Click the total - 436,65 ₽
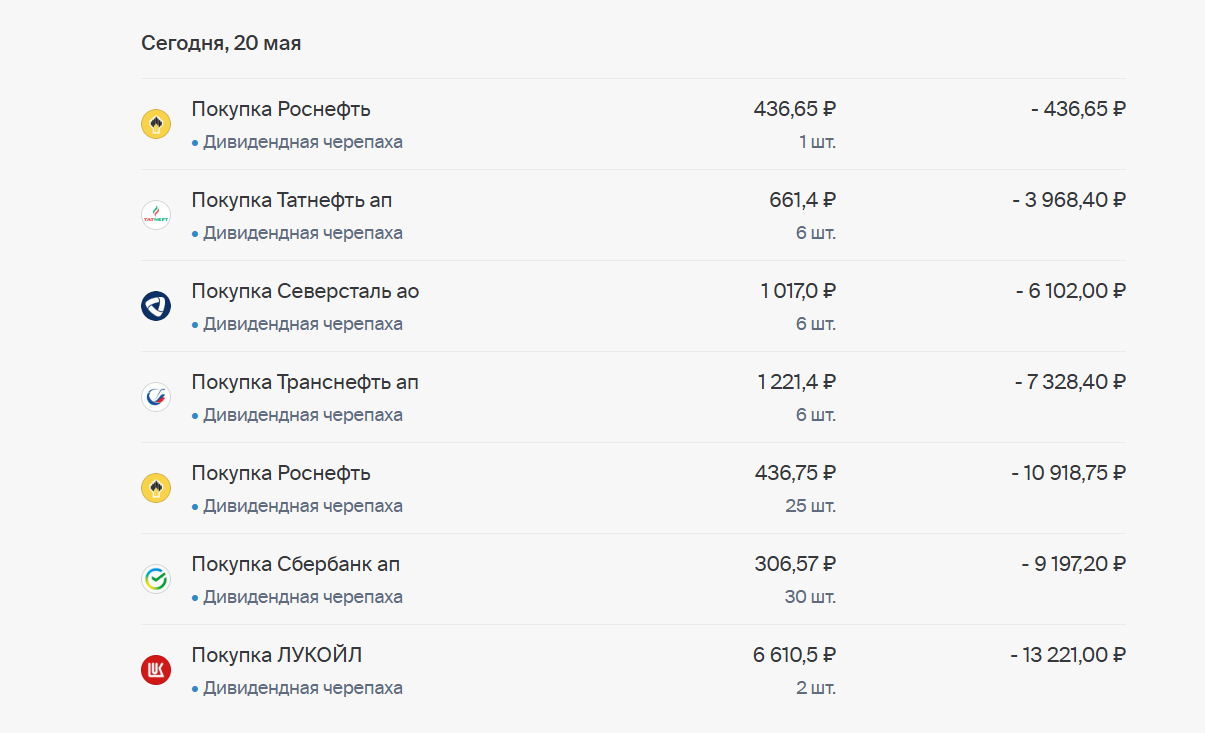 point(1078,109)
